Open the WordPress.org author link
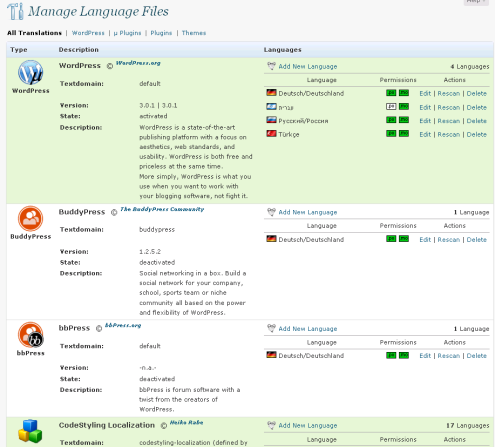Screen dimensions: 495x447 point(138,63)
